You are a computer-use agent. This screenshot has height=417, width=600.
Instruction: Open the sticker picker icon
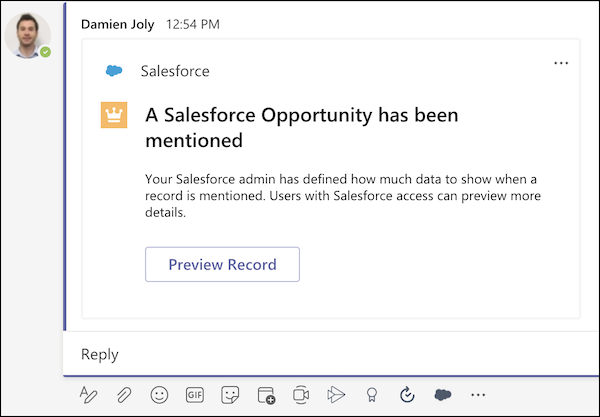tap(230, 395)
